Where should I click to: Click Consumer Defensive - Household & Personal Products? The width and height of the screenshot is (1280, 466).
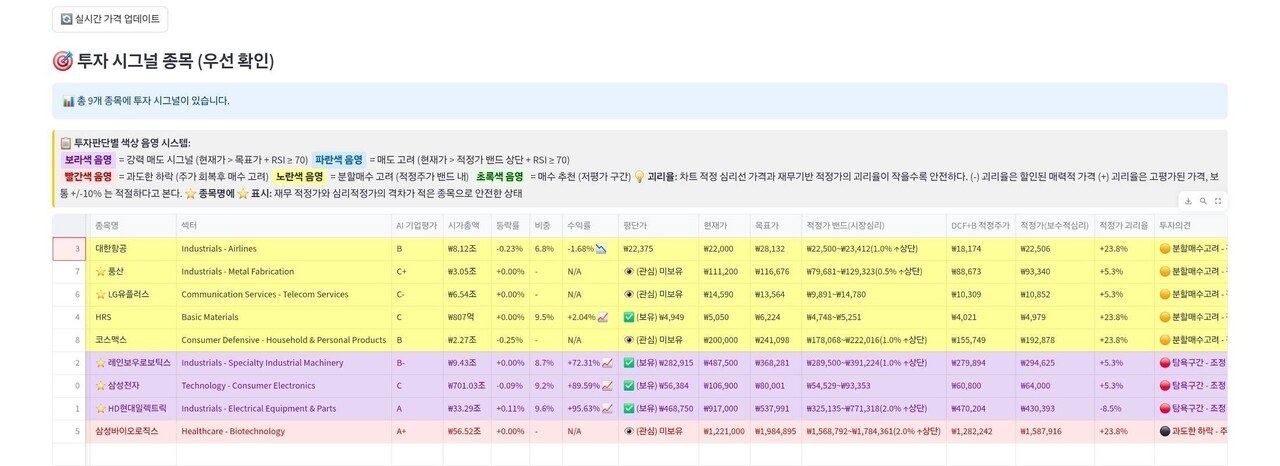pos(283,340)
